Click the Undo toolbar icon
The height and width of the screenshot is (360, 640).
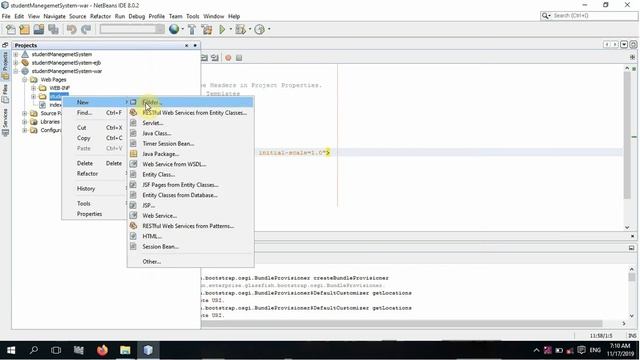(71, 29)
